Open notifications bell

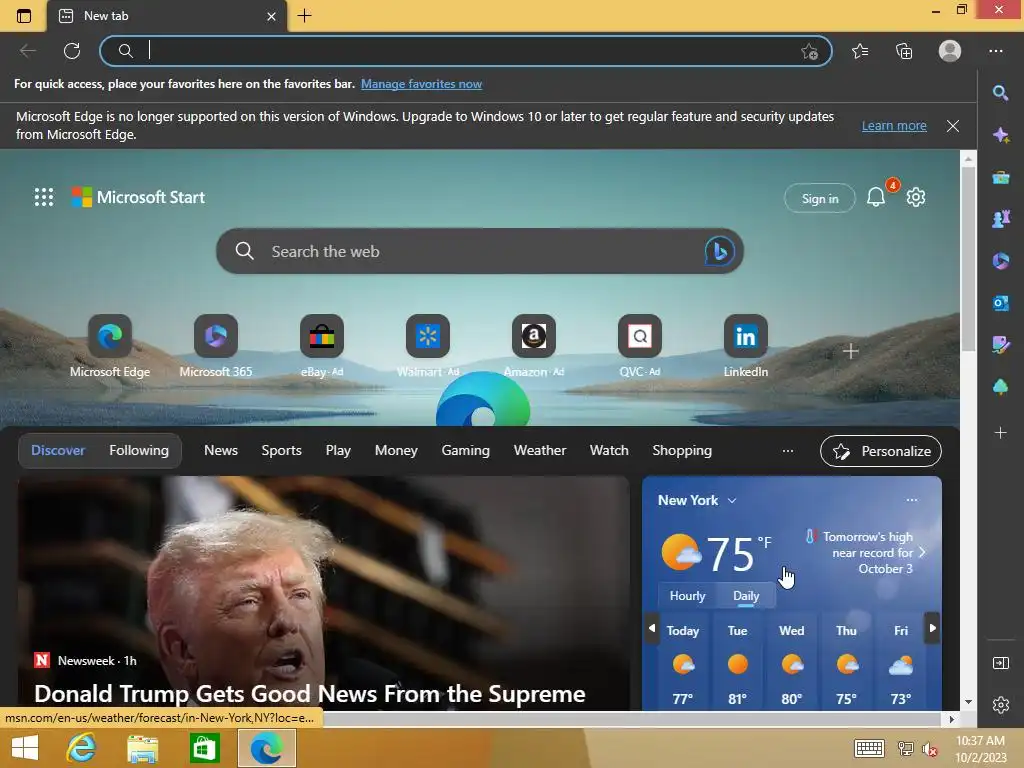(x=876, y=197)
